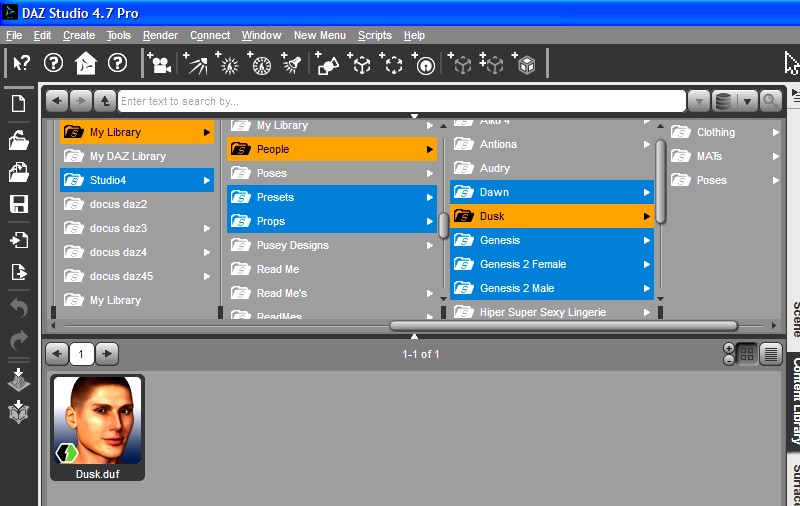Click the question mark icon beside the home icon

117,63
